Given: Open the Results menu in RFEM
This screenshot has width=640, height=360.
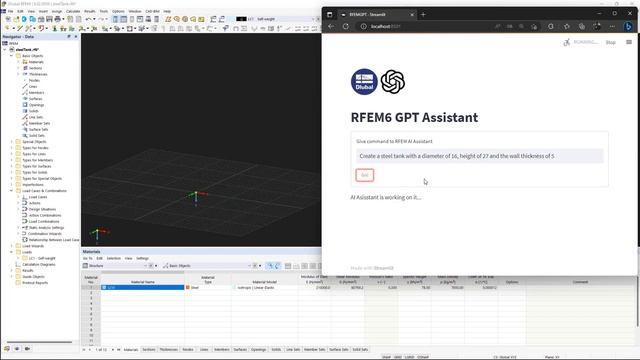Looking at the screenshot, I should [89, 11].
